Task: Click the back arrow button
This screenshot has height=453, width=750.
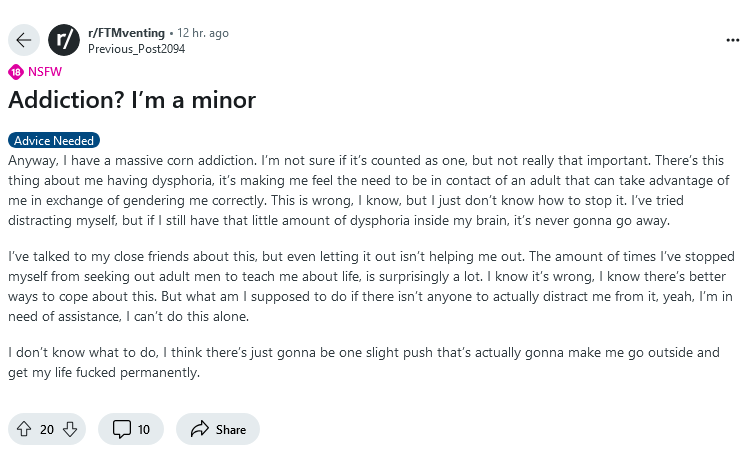Action: pos(24,40)
